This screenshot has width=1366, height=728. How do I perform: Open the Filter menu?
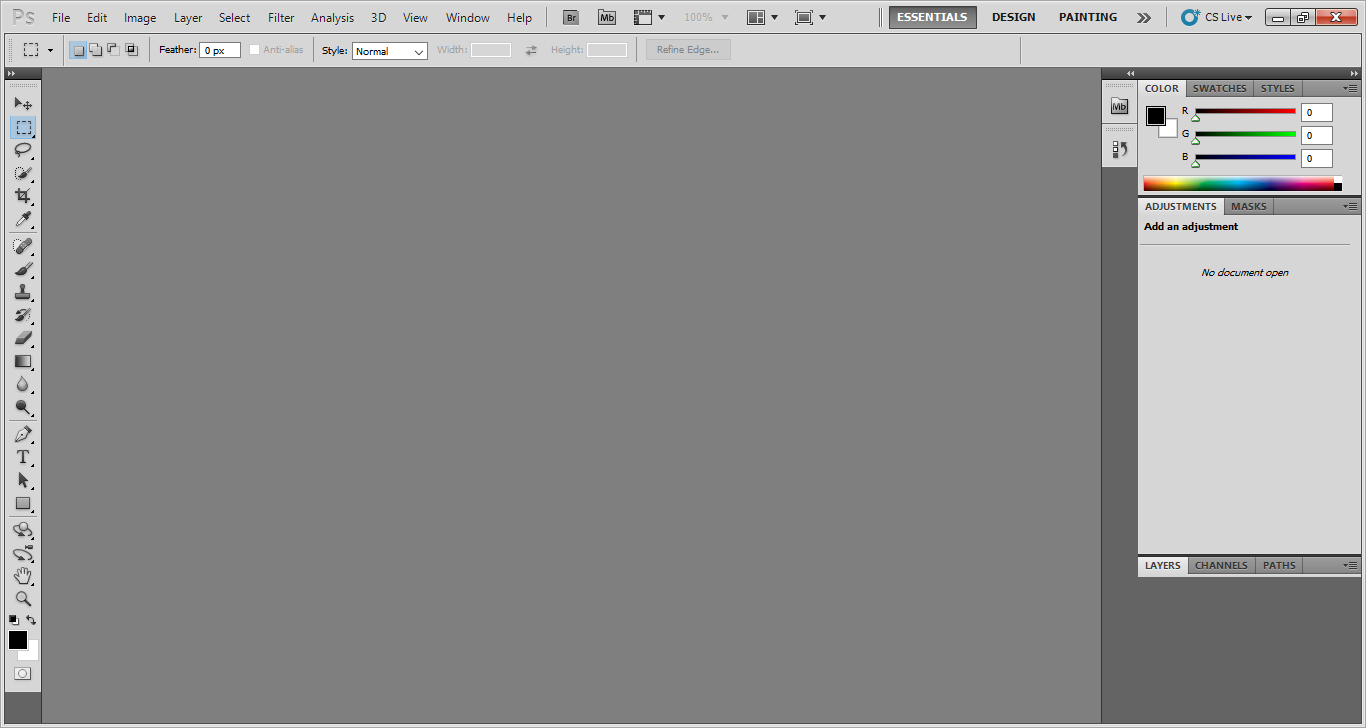(x=281, y=17)
